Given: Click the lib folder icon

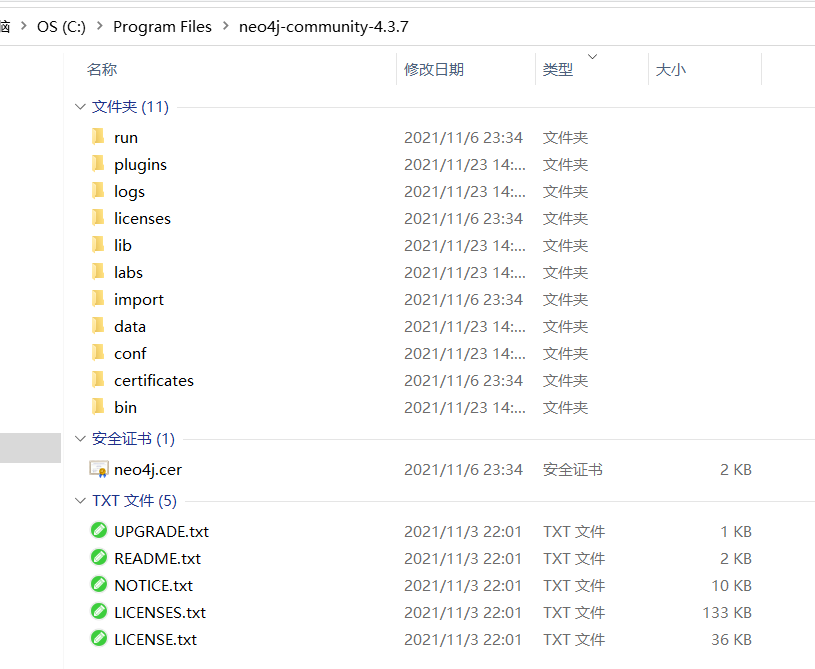Looking at the screenshot, I should (x=98, y=245).
